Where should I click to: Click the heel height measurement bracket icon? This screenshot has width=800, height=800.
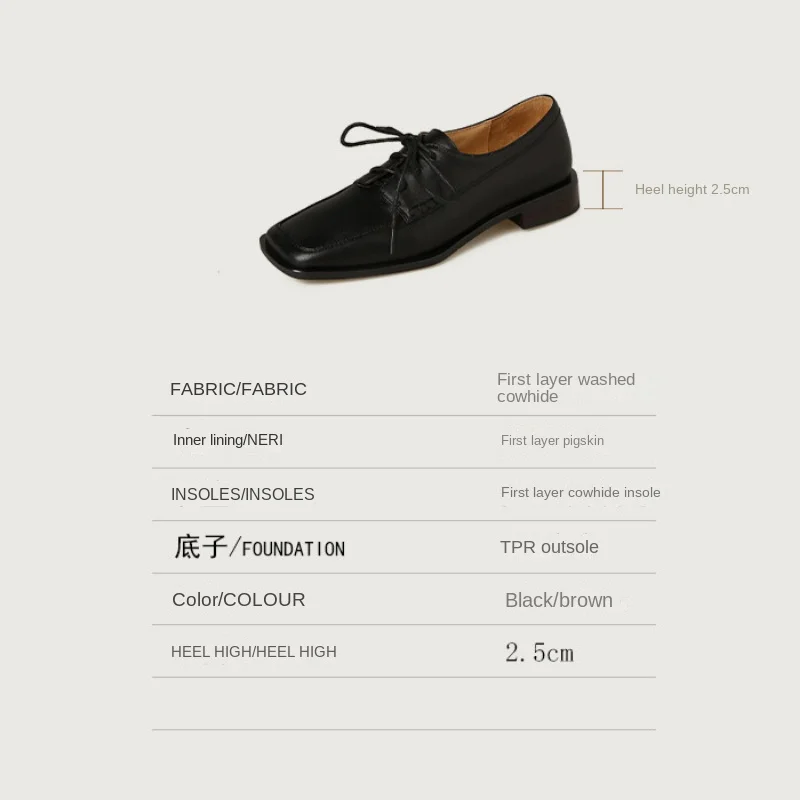click(603, 189)
